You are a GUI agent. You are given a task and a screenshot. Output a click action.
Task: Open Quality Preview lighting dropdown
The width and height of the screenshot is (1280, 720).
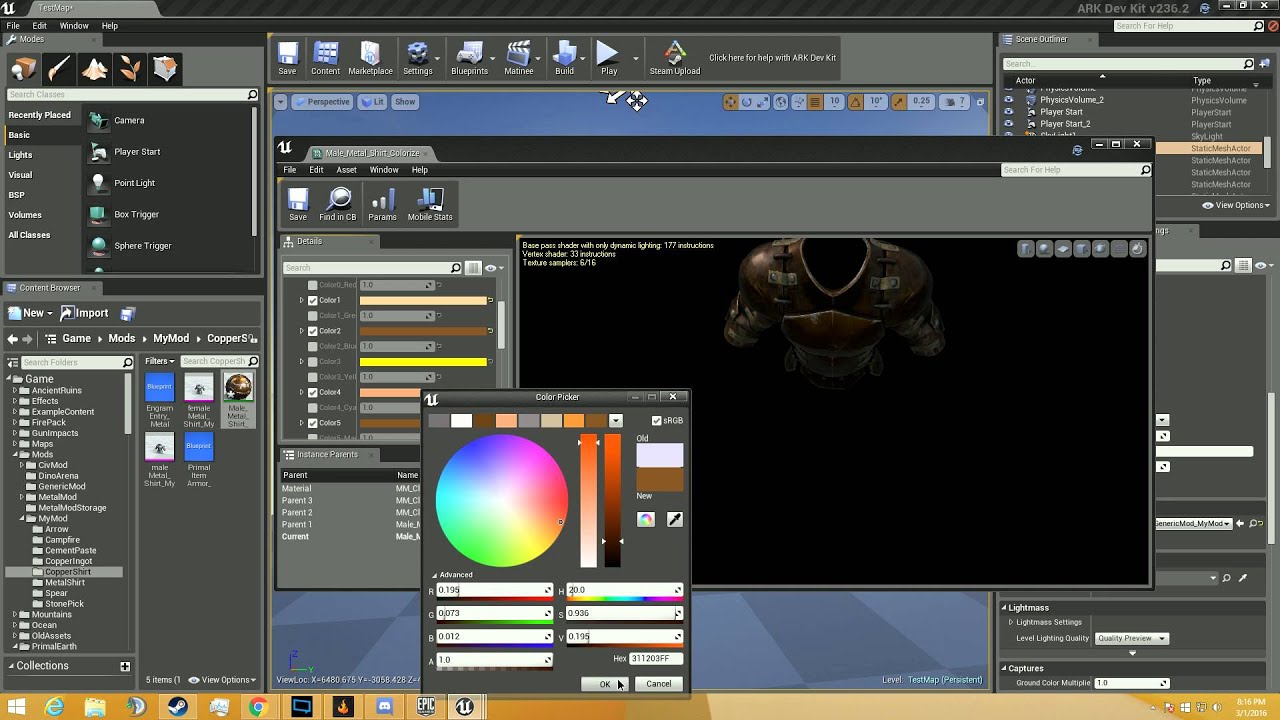click(1131, 638)
